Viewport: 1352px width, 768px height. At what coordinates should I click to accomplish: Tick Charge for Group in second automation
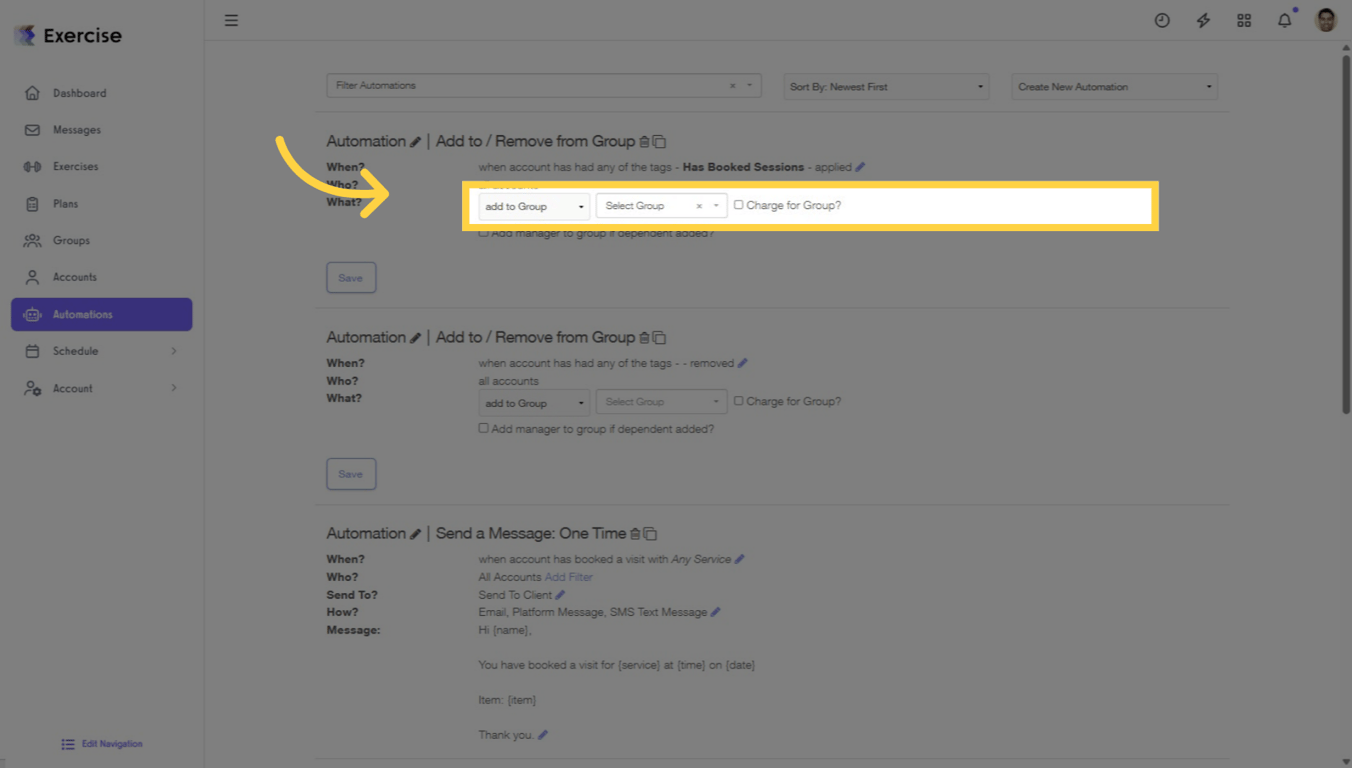(740, 401)
